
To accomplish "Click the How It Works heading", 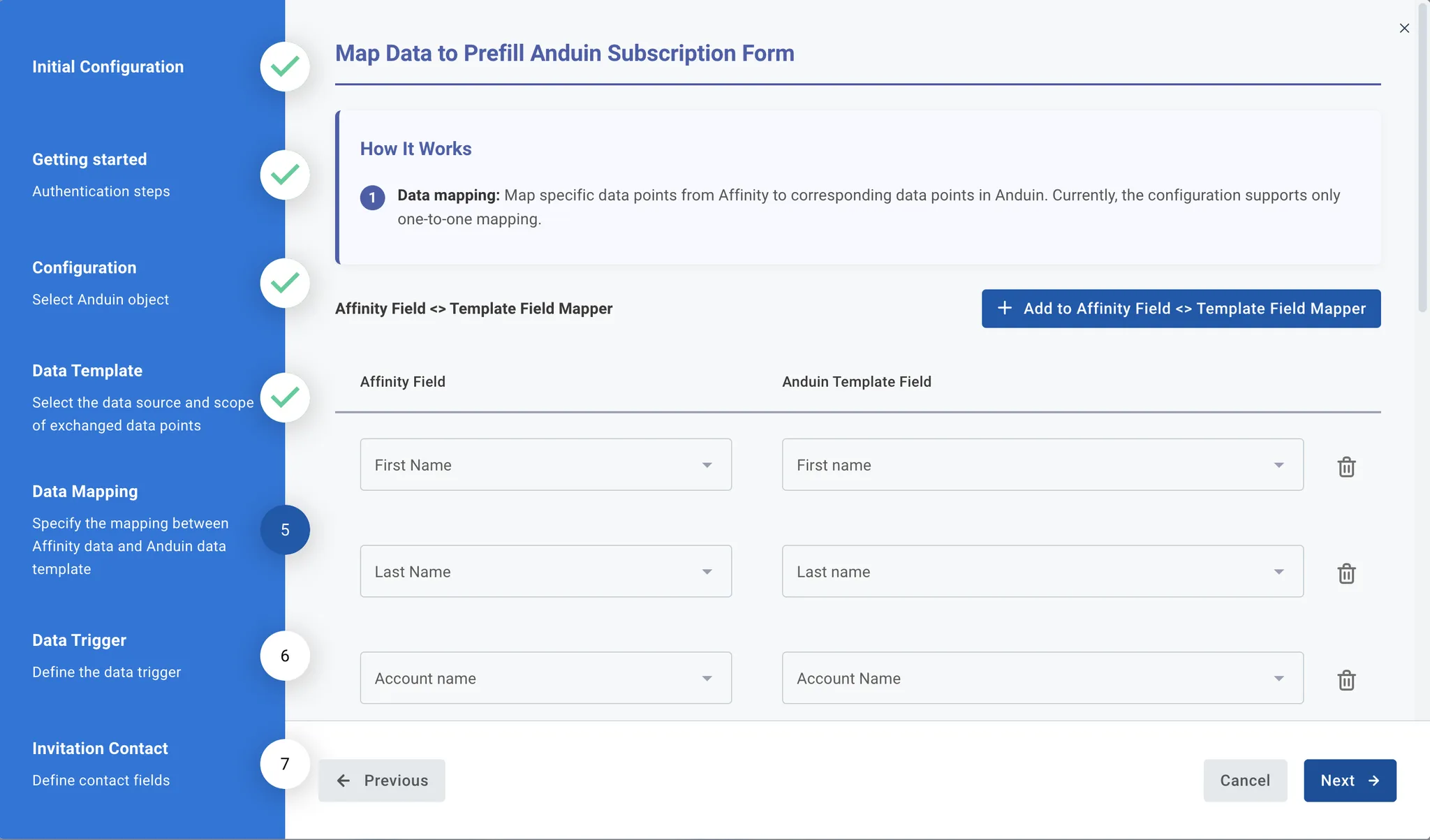I will (x=415, y=149).
